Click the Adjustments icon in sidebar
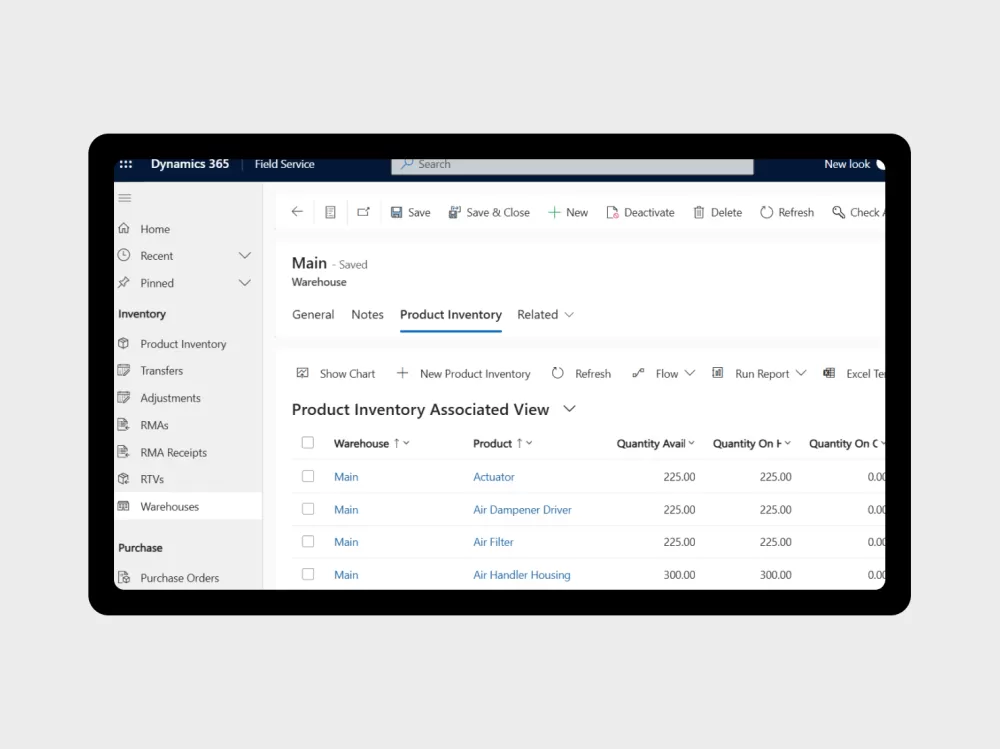Viewport: 1000px width, 749px height. pyautogui.click(x=124, y=397)
